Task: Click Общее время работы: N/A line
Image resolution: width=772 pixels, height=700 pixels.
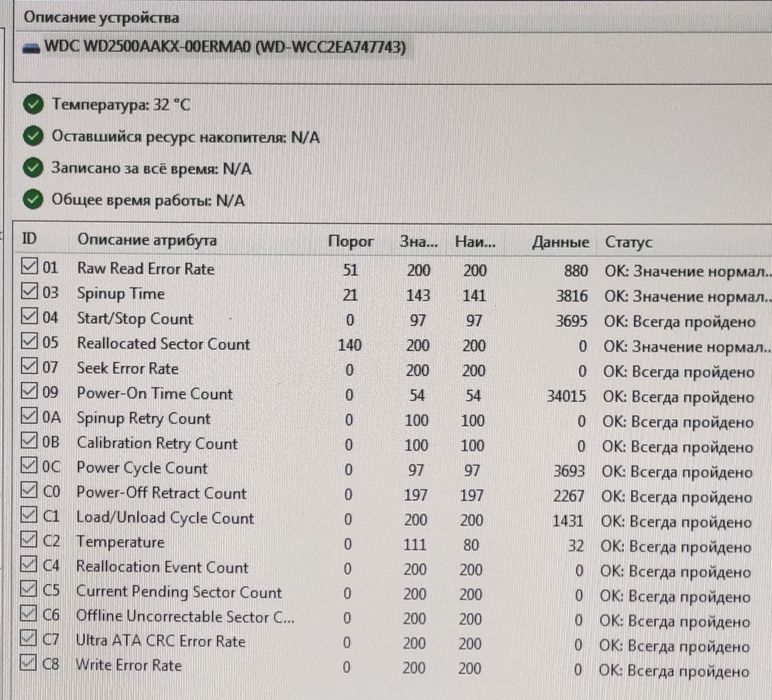Action: click(x=148, y=200)
